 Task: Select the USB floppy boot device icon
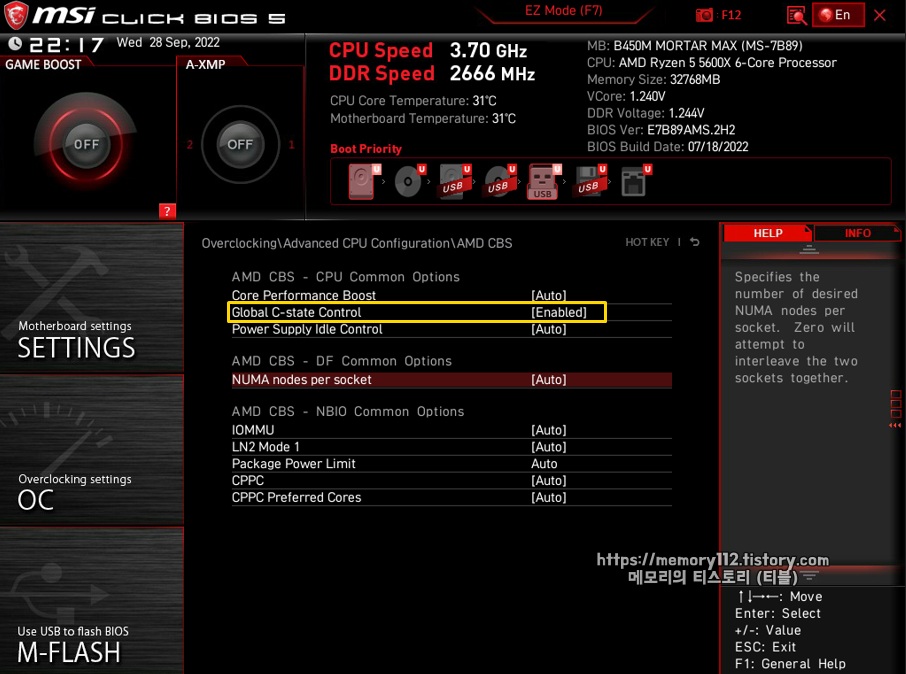coord(589,182)
